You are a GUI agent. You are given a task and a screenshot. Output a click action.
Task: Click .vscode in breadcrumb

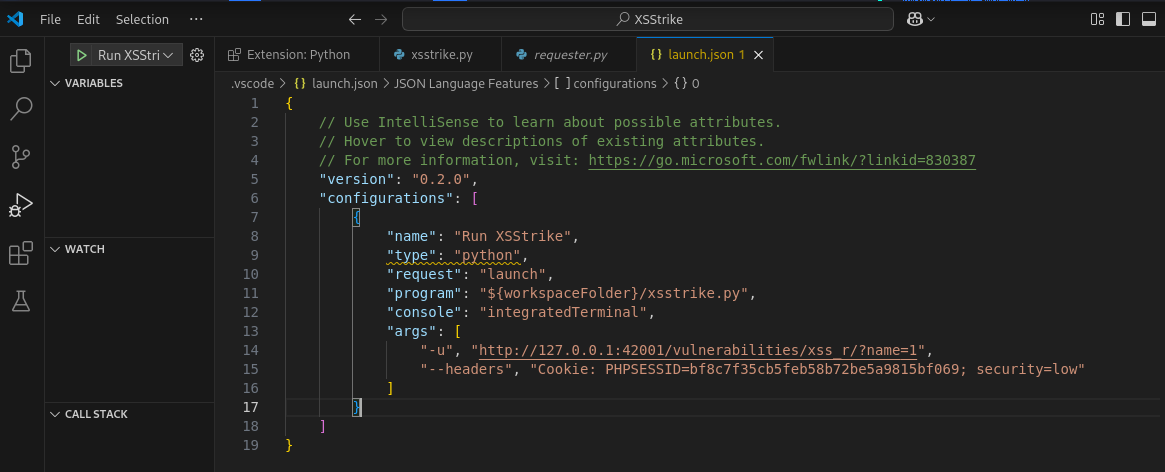(253, 83)
